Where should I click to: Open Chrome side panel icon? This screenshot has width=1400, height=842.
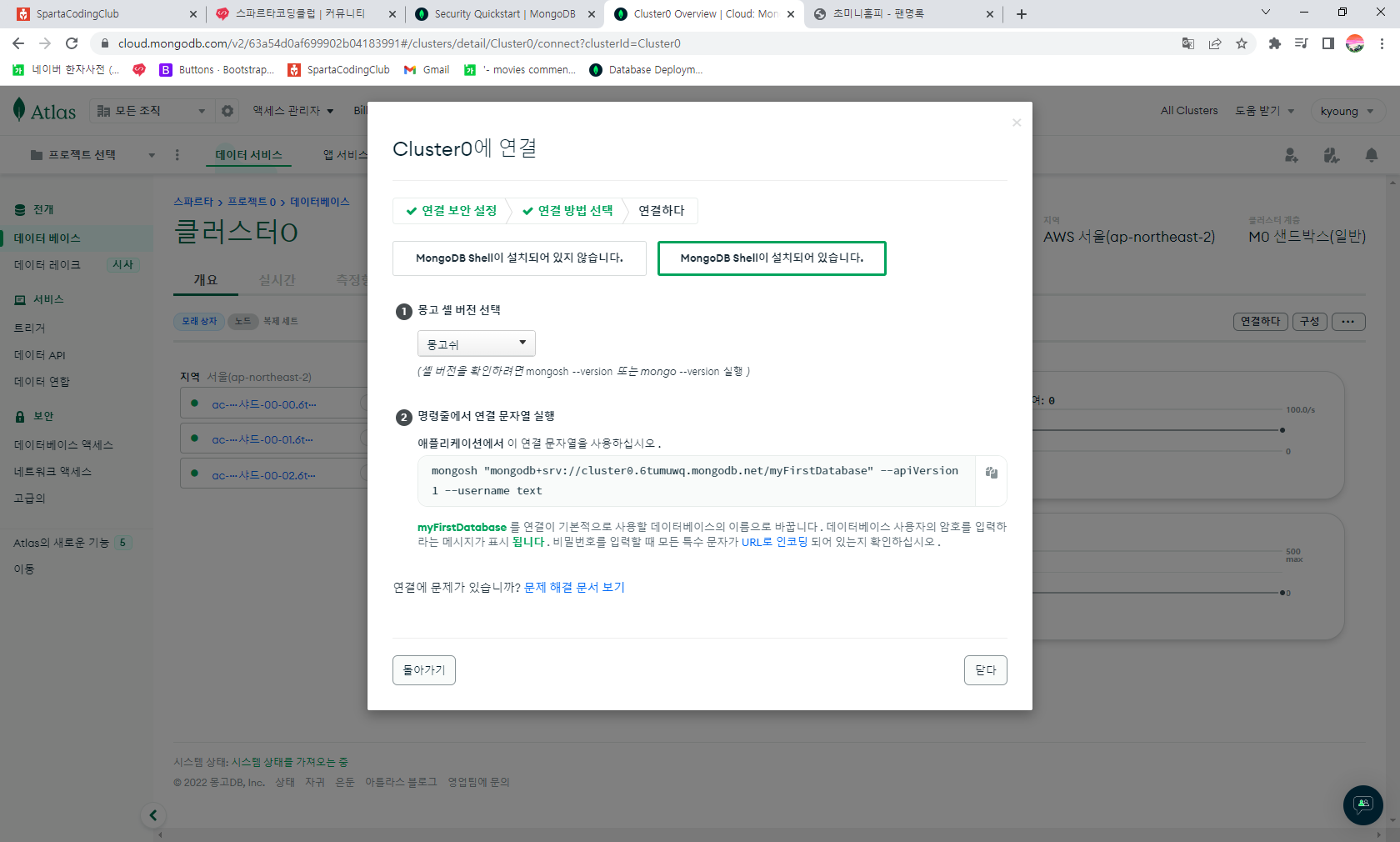1328,43
